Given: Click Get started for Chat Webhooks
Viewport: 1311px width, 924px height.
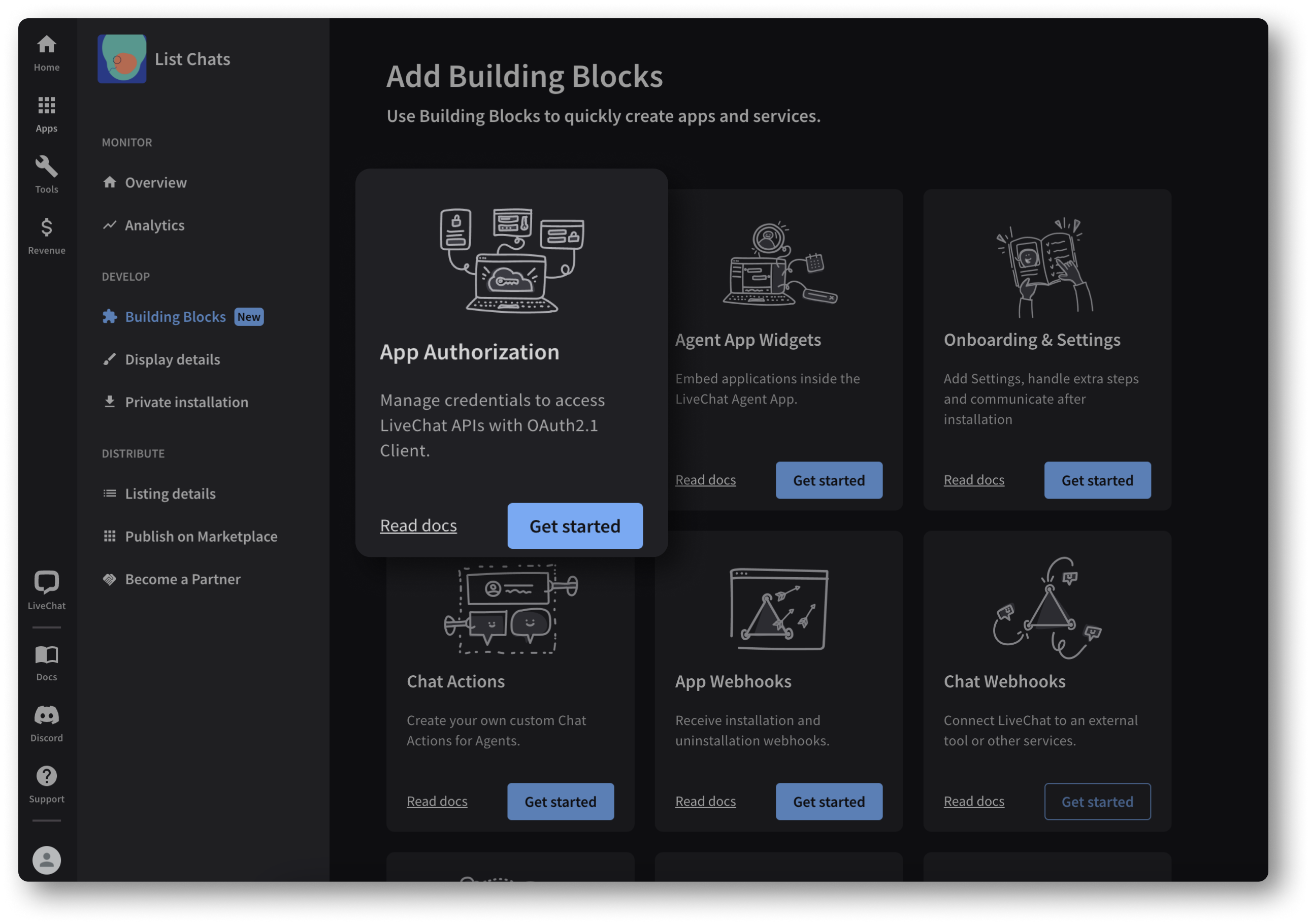Looking at the screenshot, I should tap(1097, 801).
